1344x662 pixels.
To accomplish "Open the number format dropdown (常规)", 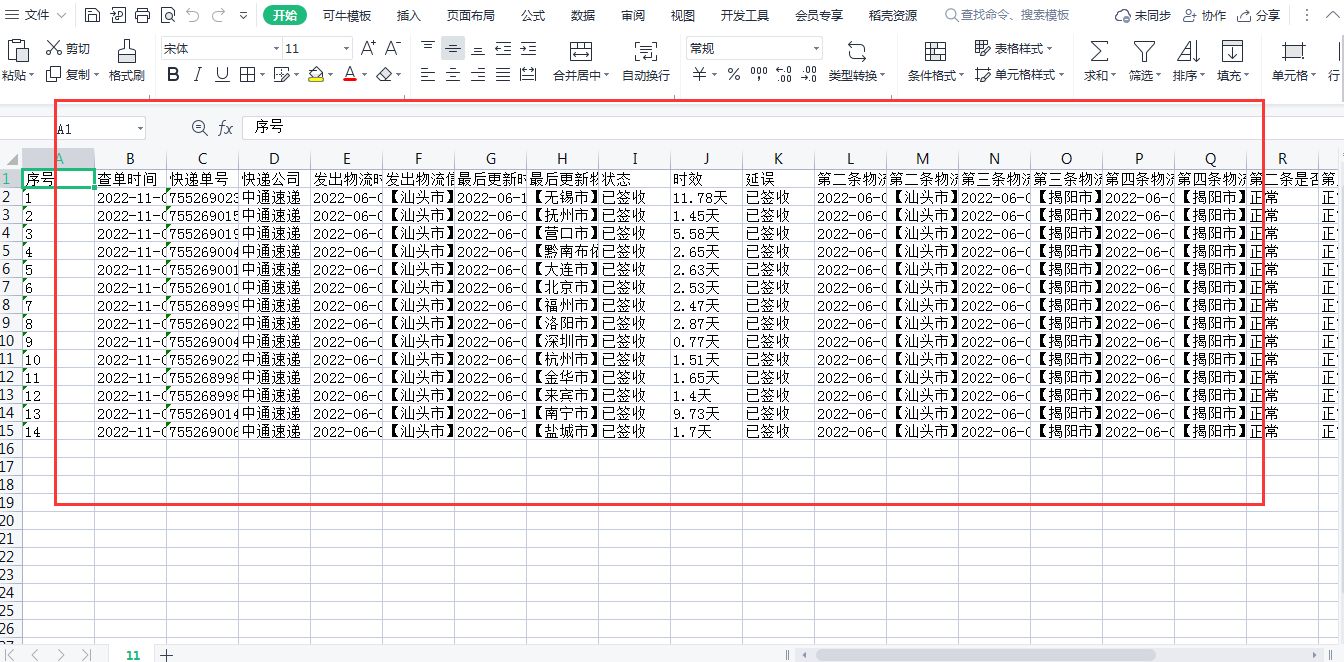I will [x=816, y=48].
